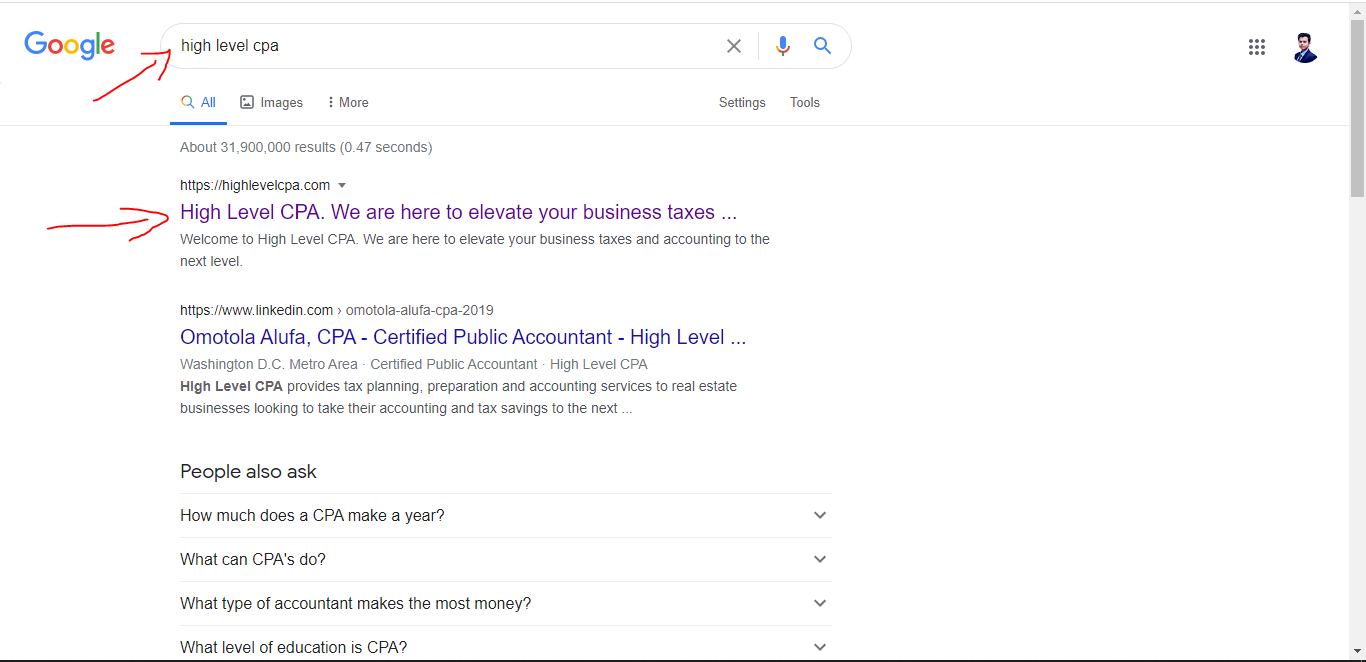Clear the search box with X icon
The width and height of the screenshot is (1366, 662).
pos(734,46)
